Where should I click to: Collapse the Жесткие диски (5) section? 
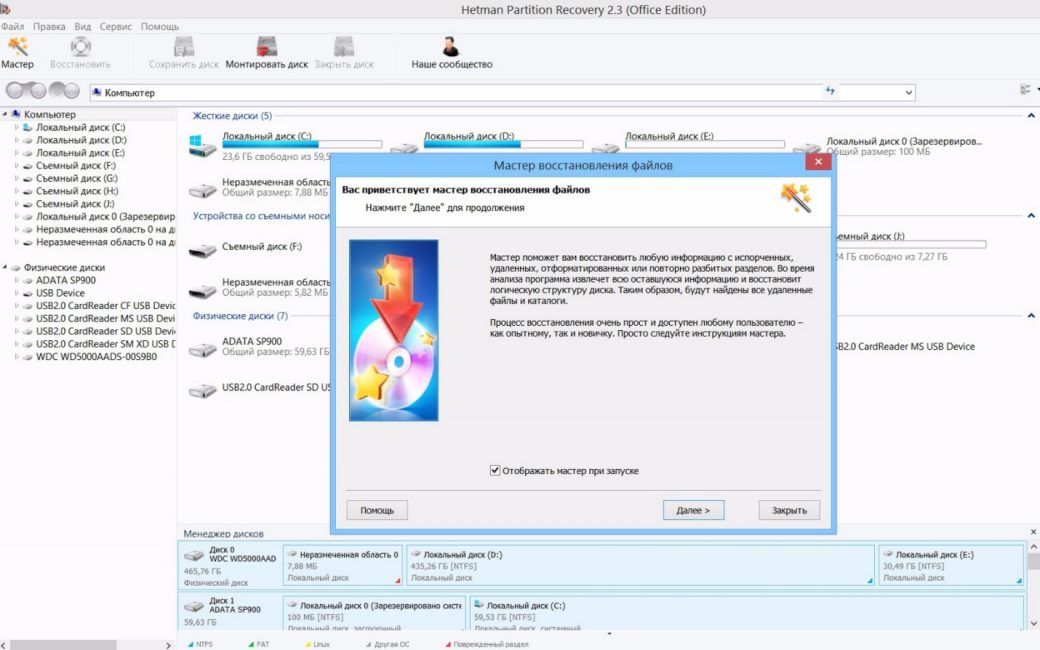point(1031,115)
